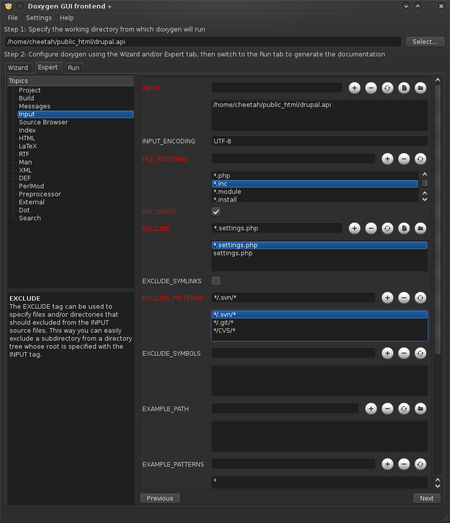Click the Select... working directory button
The image size is (450, 523).
[x=425, y=42]
